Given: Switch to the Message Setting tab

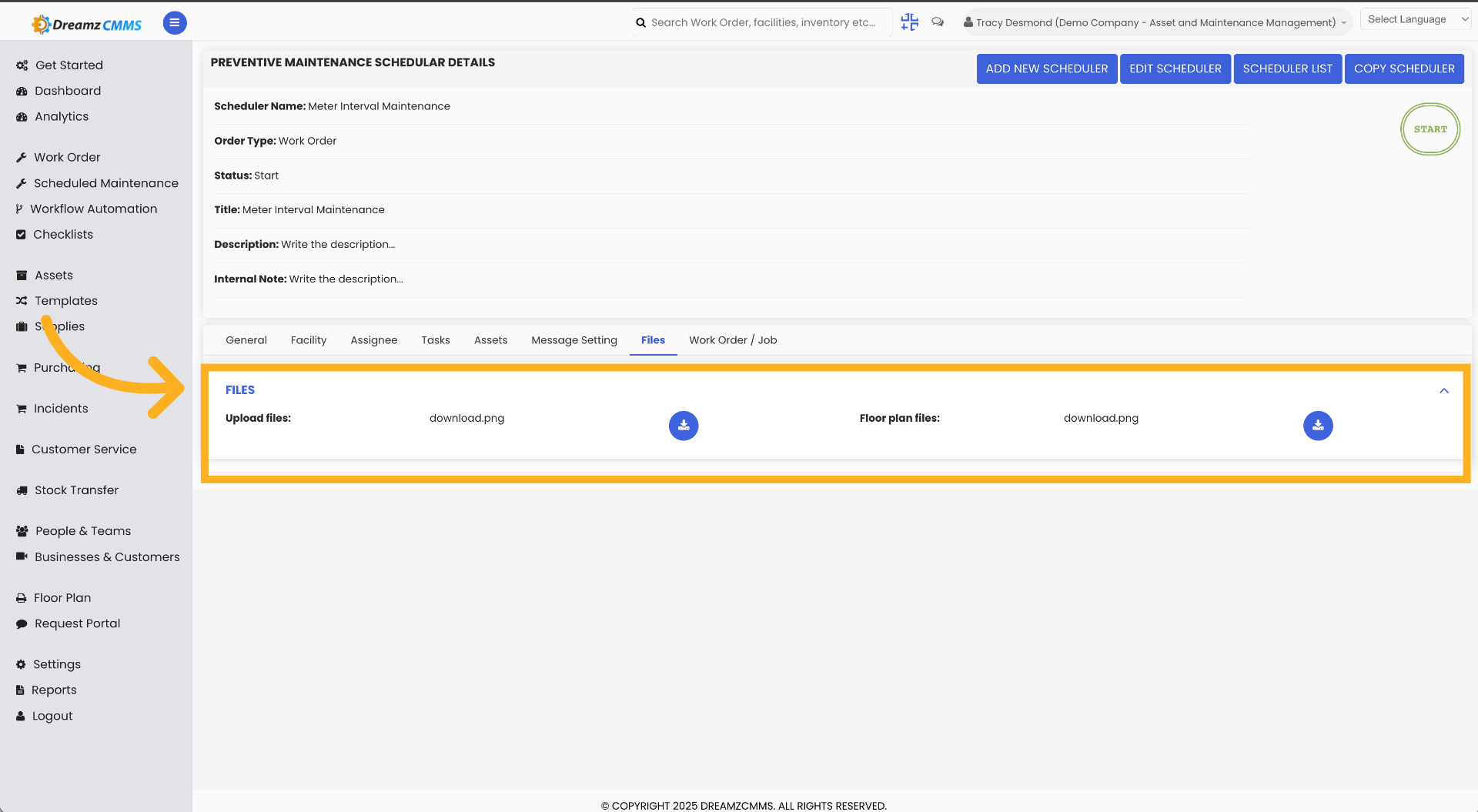Looking at the screenshot, I should click(x=574, y=340).
